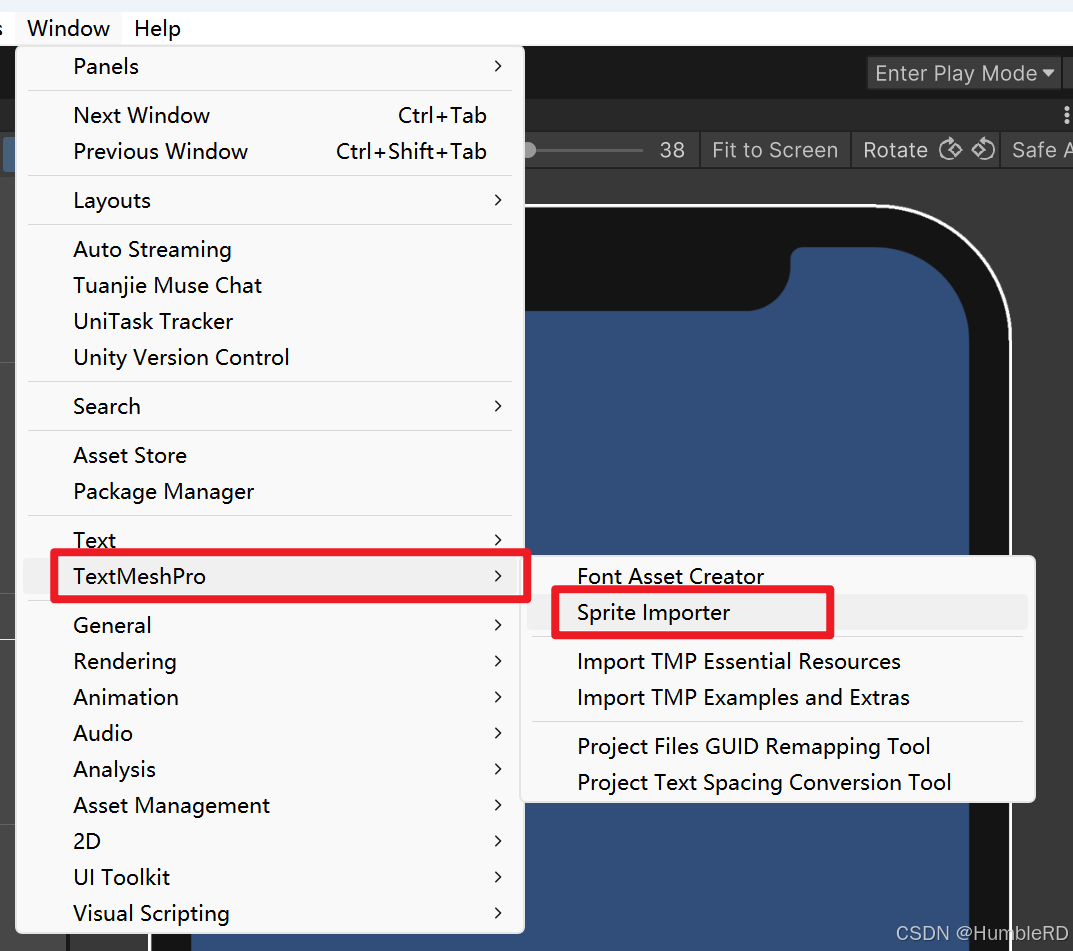Choose Next Window
Image resolution: width=1073 pixels, height=951 pixels.
(270, 116)
